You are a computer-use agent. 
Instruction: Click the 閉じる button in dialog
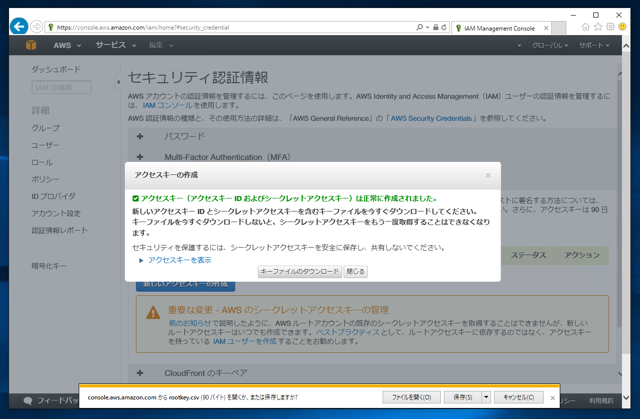[x=356, y=271]
